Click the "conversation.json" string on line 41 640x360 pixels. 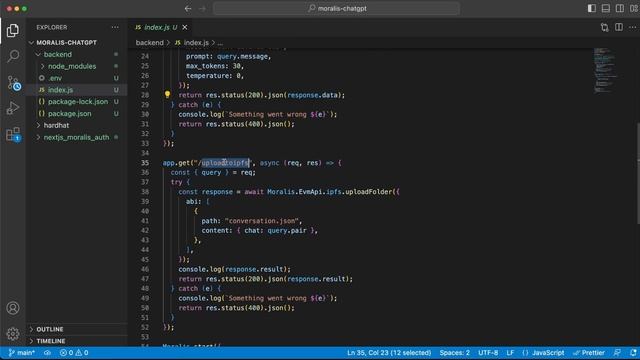pyautogui.click(x=262, y=221)
